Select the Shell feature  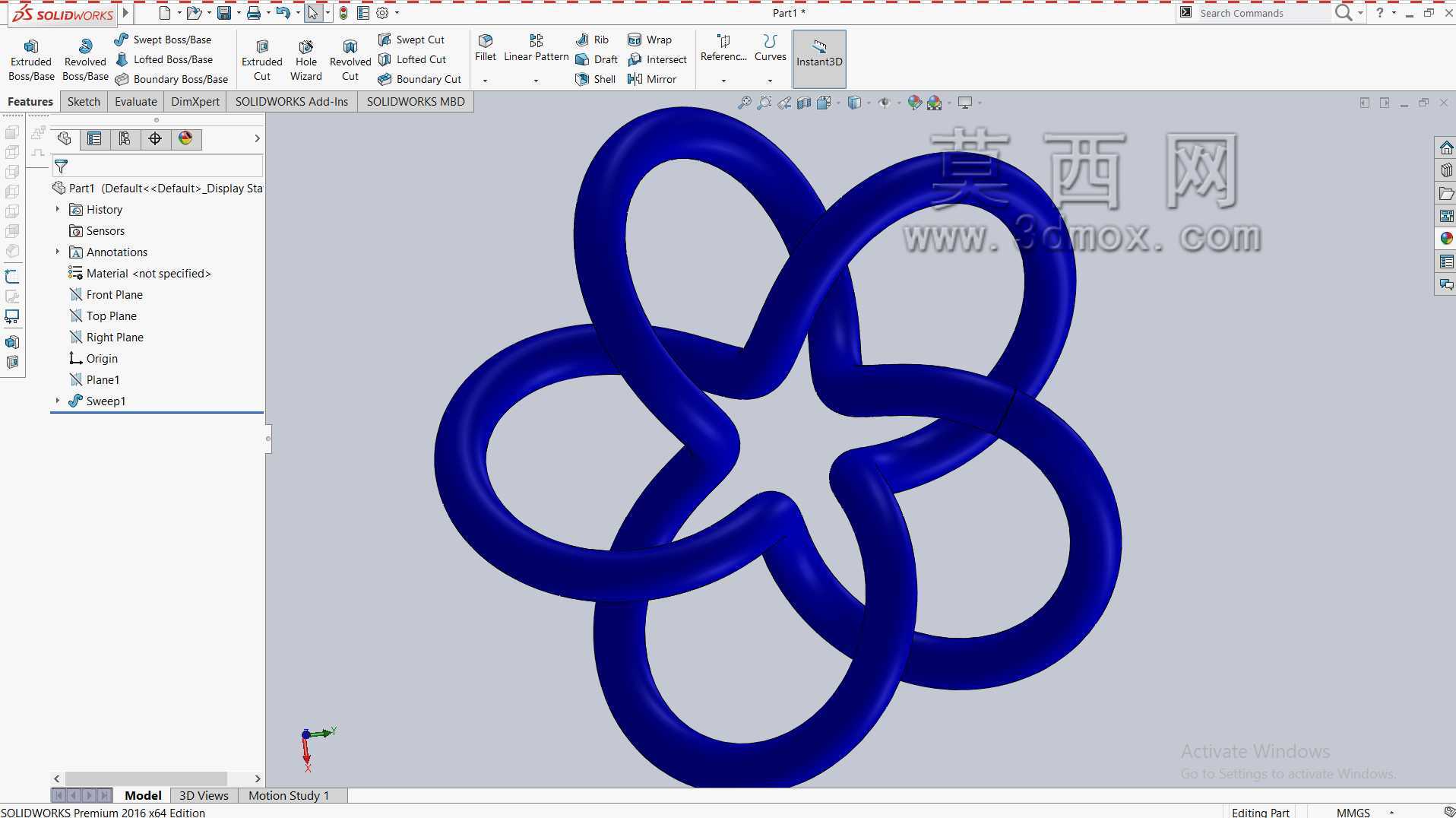(x=595, y=79)
